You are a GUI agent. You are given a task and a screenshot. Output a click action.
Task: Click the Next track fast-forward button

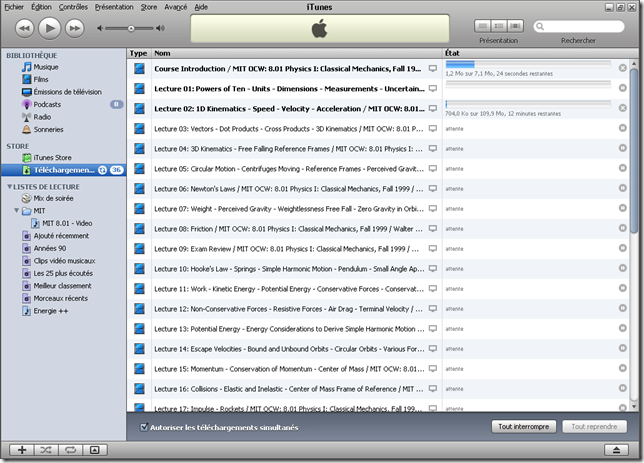(x=75, y=28)
